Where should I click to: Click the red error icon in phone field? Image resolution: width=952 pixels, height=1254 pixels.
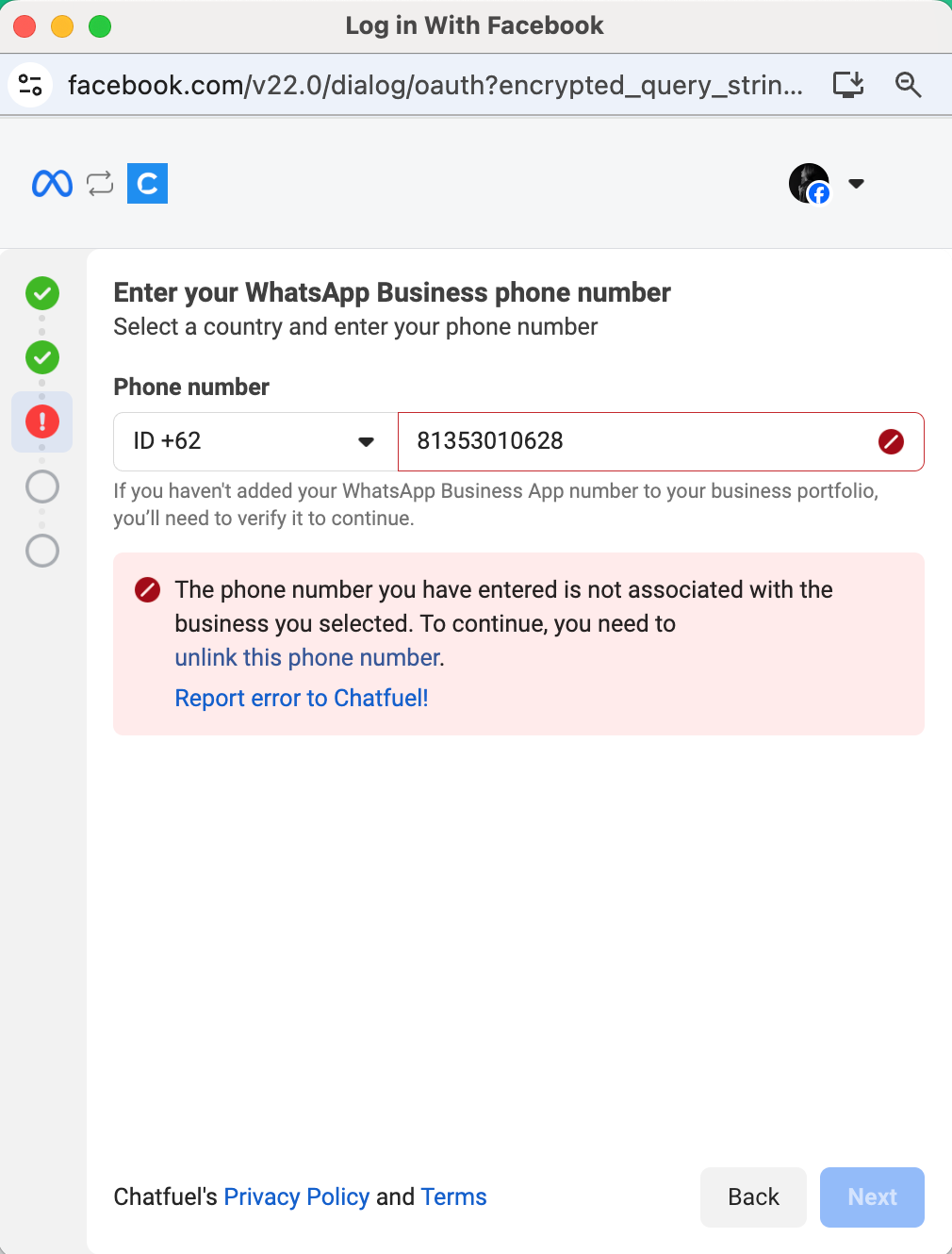[x=891, y=441]
